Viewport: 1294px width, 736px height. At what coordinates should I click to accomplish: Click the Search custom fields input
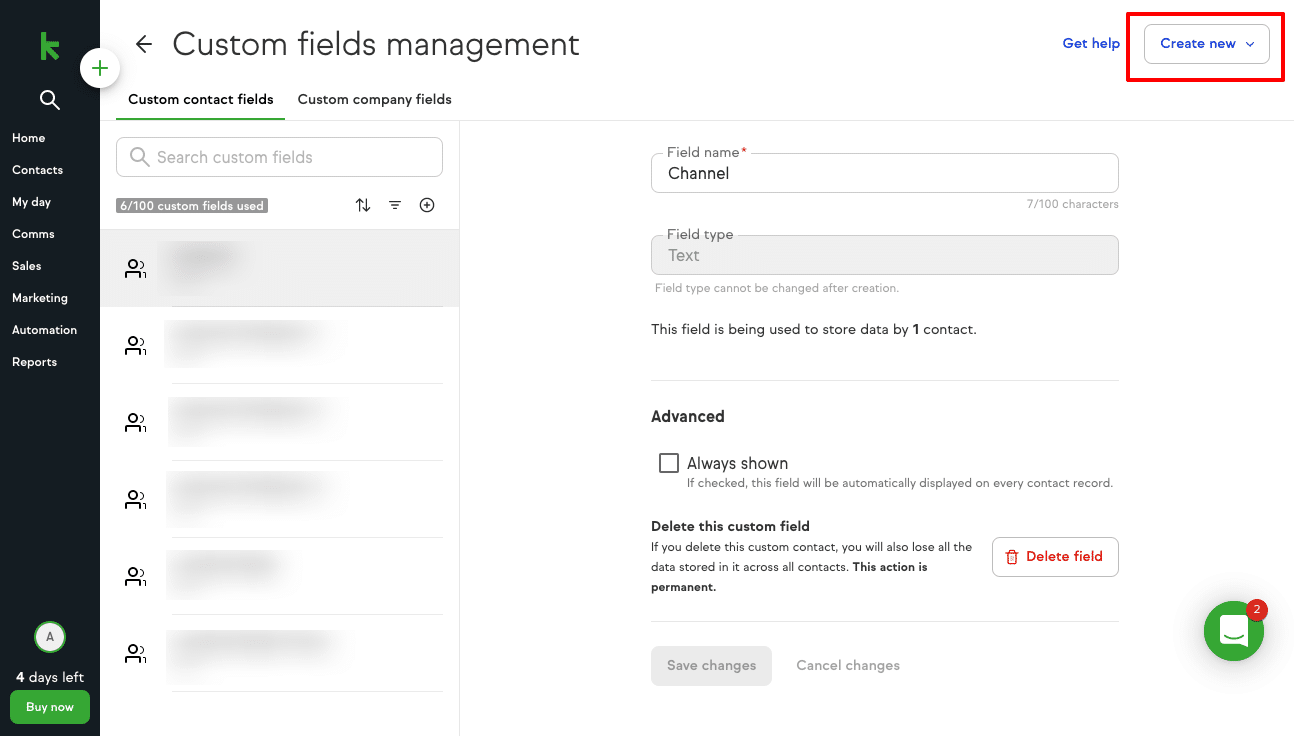[x=278, y=157]
